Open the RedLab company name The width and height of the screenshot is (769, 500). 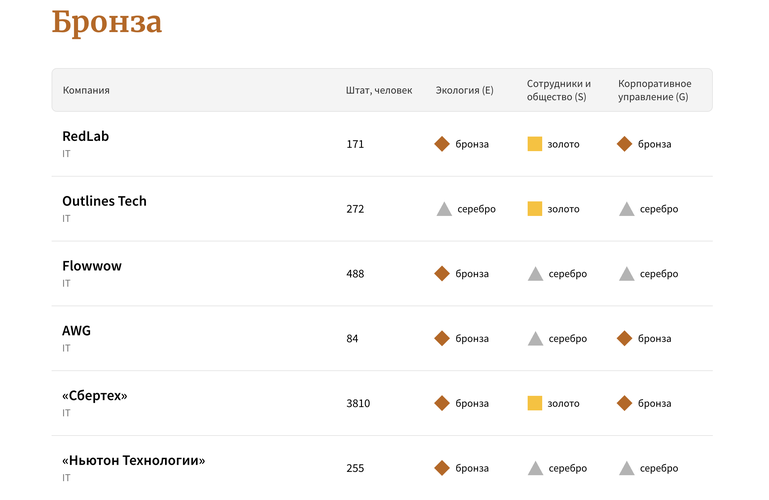pos(85,136)
